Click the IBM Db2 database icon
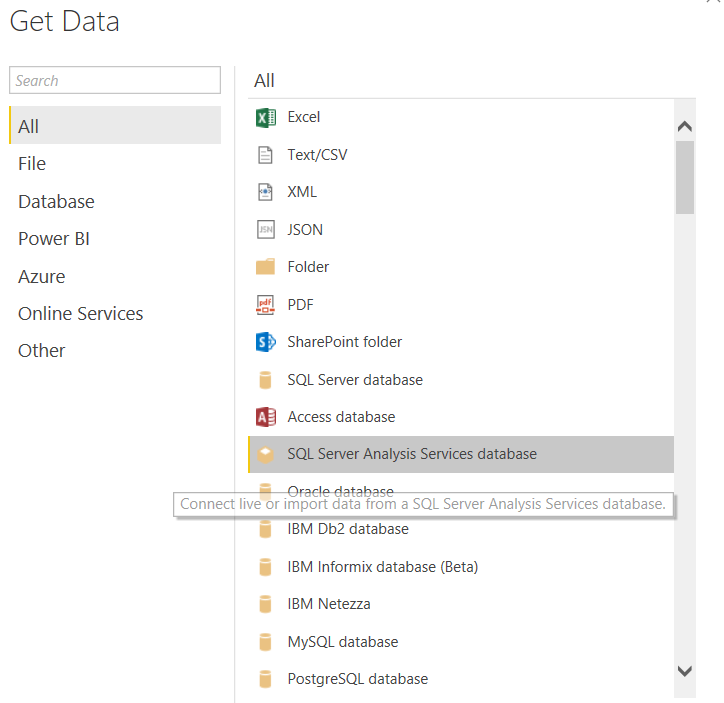The height and width of the screenshot is (703, 724). point(265,529)
